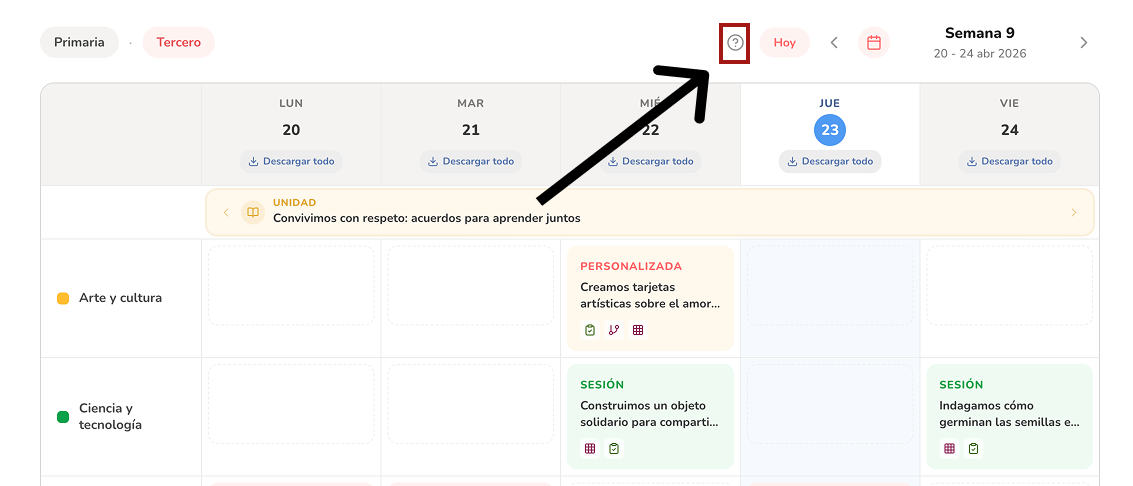Click the grid icon on Wednesday's Sesión card
Image resolution: width=1133 pixels, height=486 pixels.
coord(590,449)
